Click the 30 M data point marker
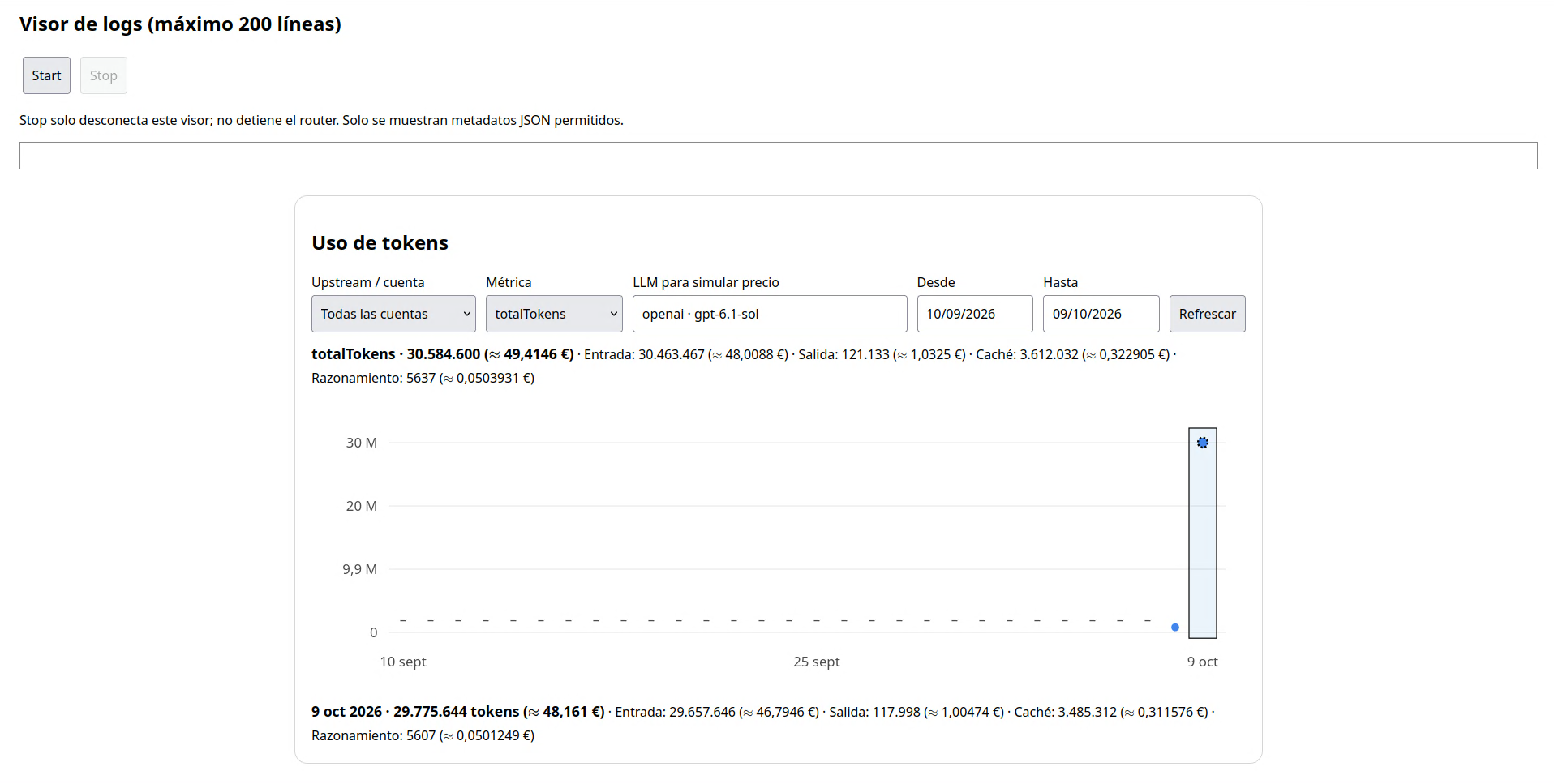Viewport: 1554px width, 784px height. coord(1203,443)
